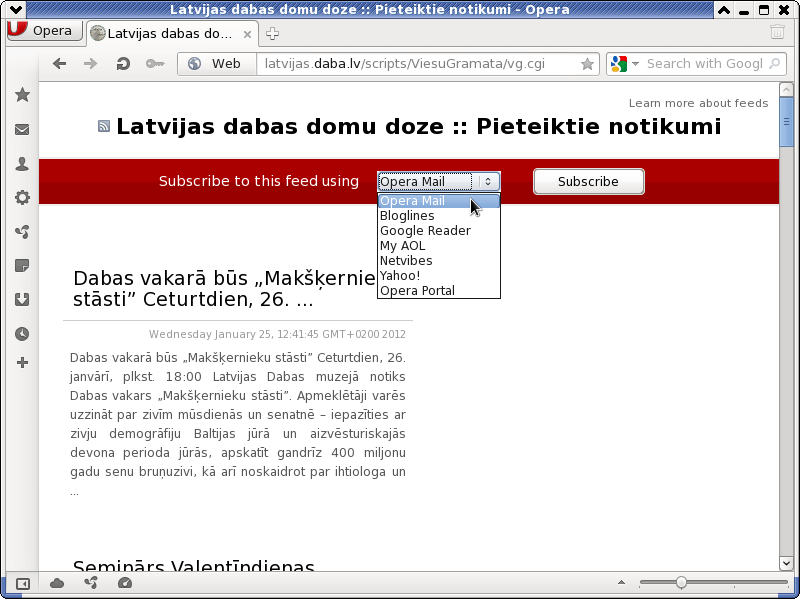Open the Bookmarks panel star icon
The height and width of the screenshot is (599, 800).
(x=22, y=94)
